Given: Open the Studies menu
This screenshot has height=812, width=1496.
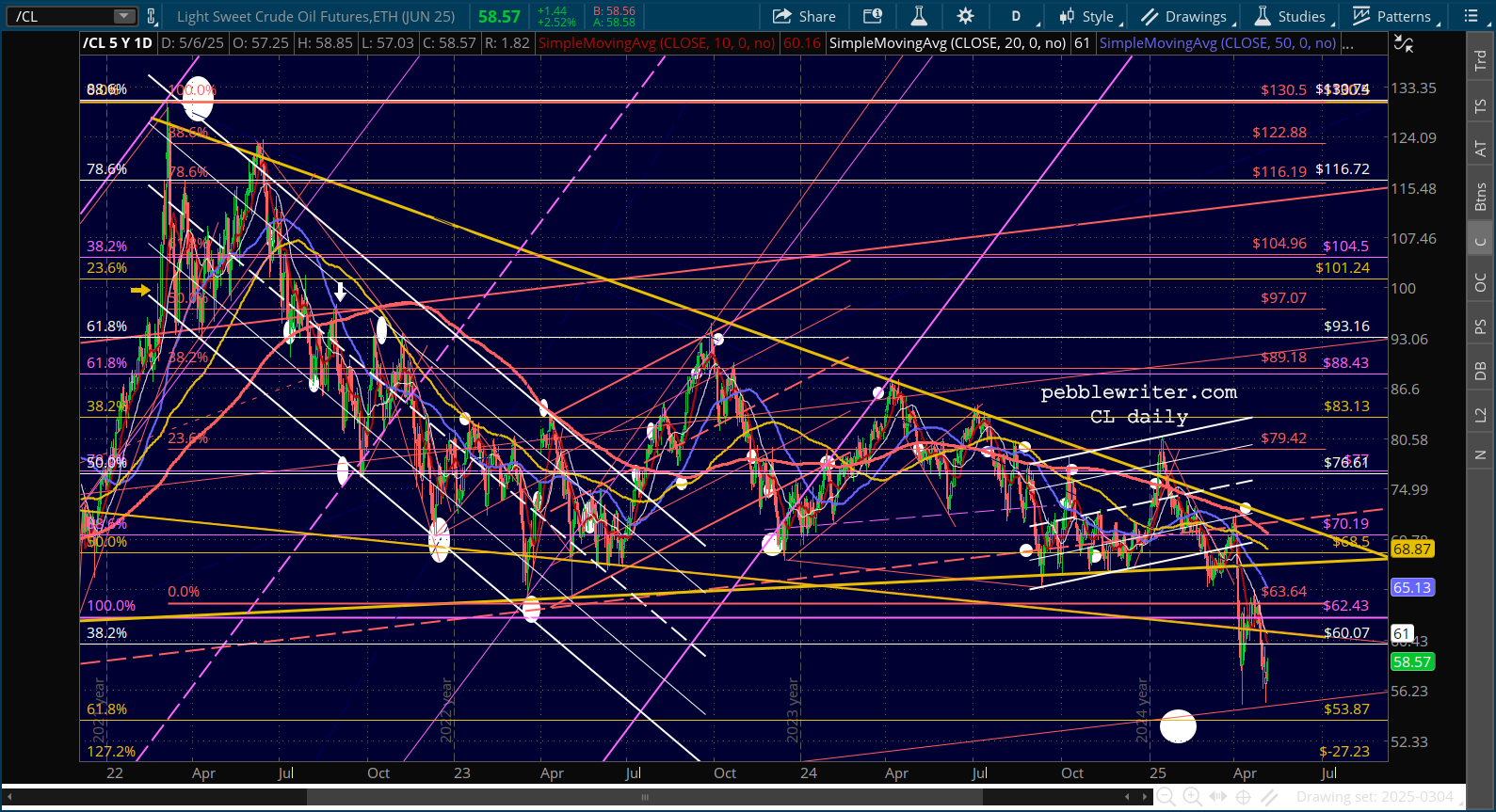Looking at the screenshot, I should pos(1293,16).
